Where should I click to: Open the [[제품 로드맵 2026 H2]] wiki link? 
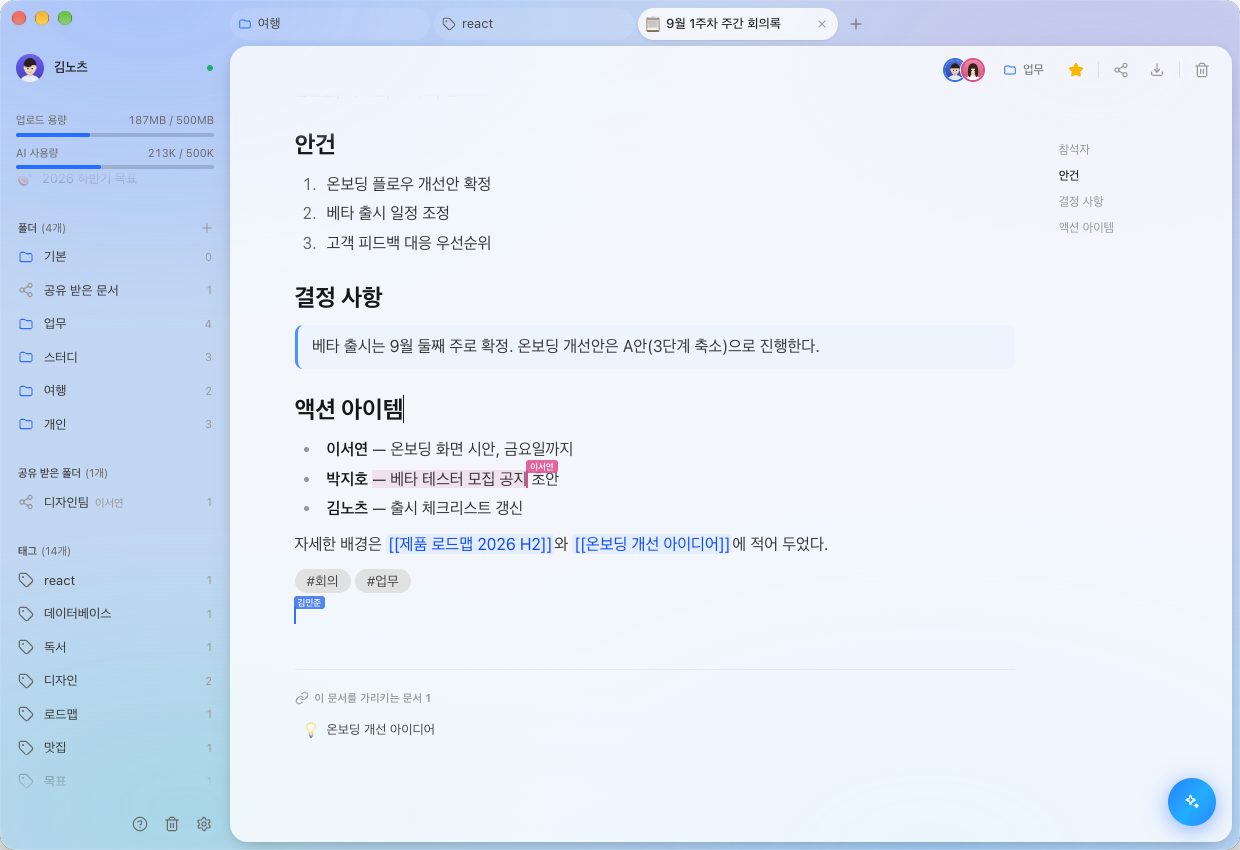point(470,544)
